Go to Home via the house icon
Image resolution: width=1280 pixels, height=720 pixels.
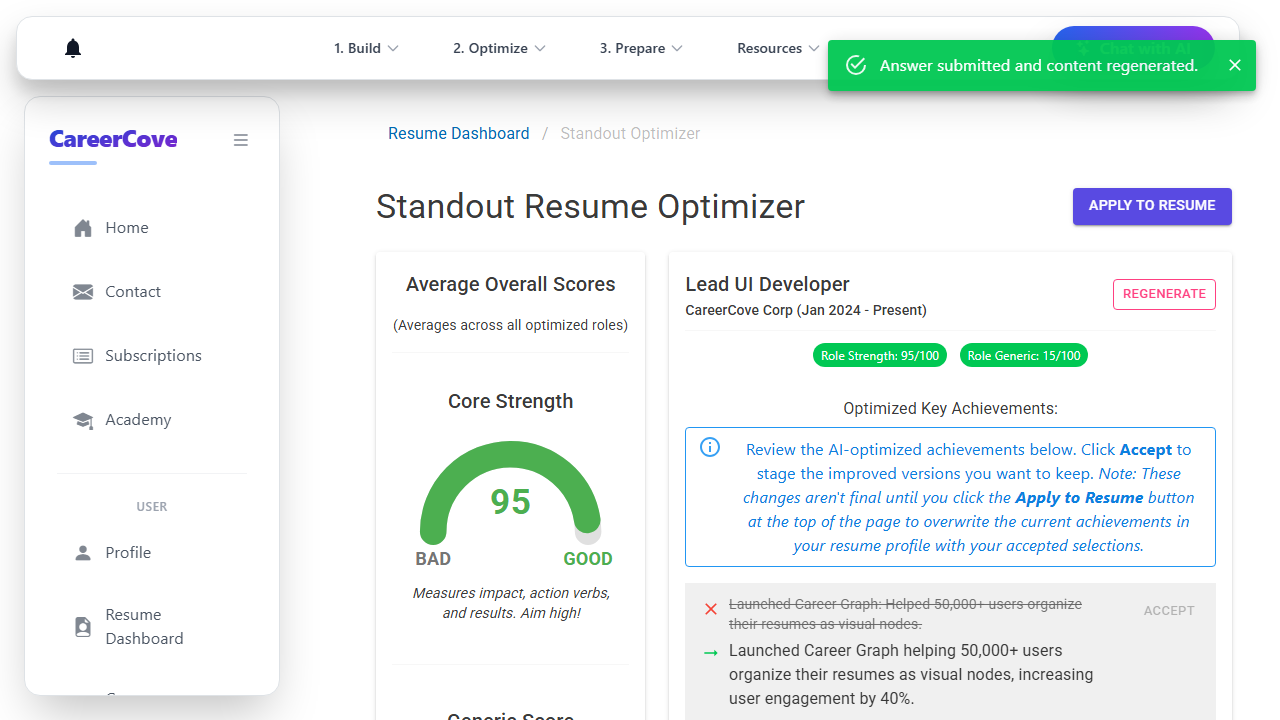(x=83, y=228)
